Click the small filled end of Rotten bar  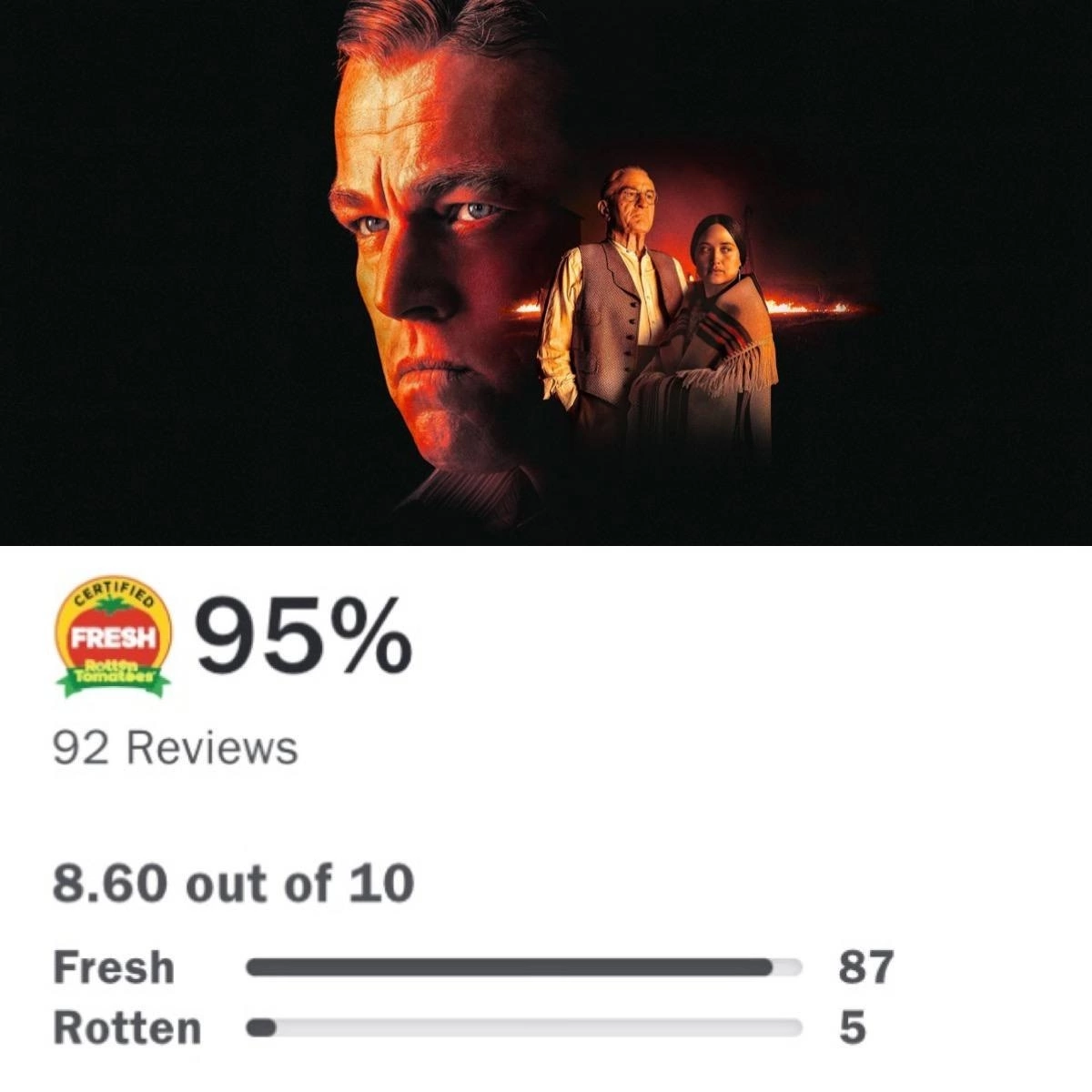[x=261, y=1028]
